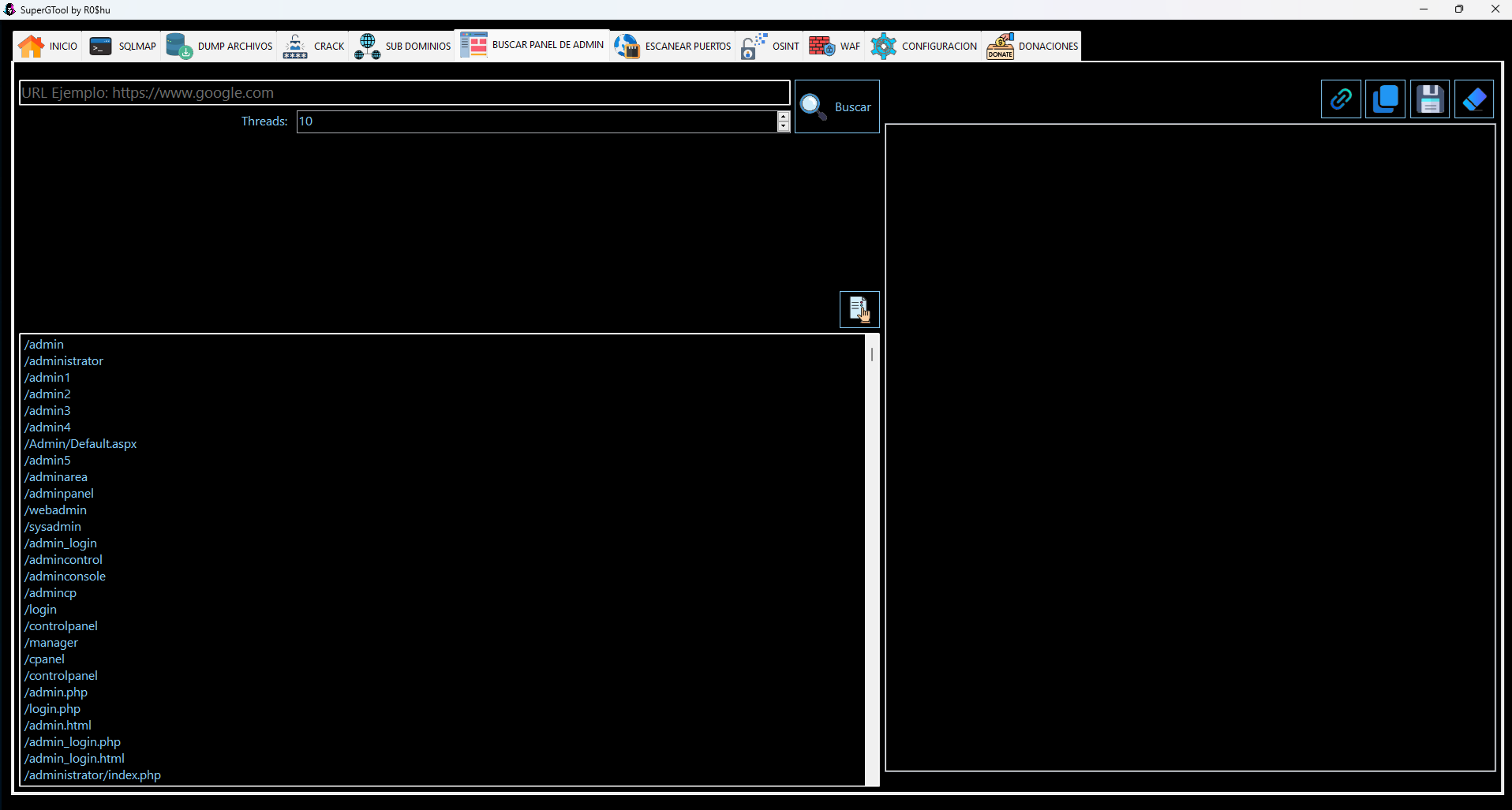Viewport: 1512px width, 810px height.
Task: Select the /admin3 entry
Action: pyautogui.click(x=47, y=411)
